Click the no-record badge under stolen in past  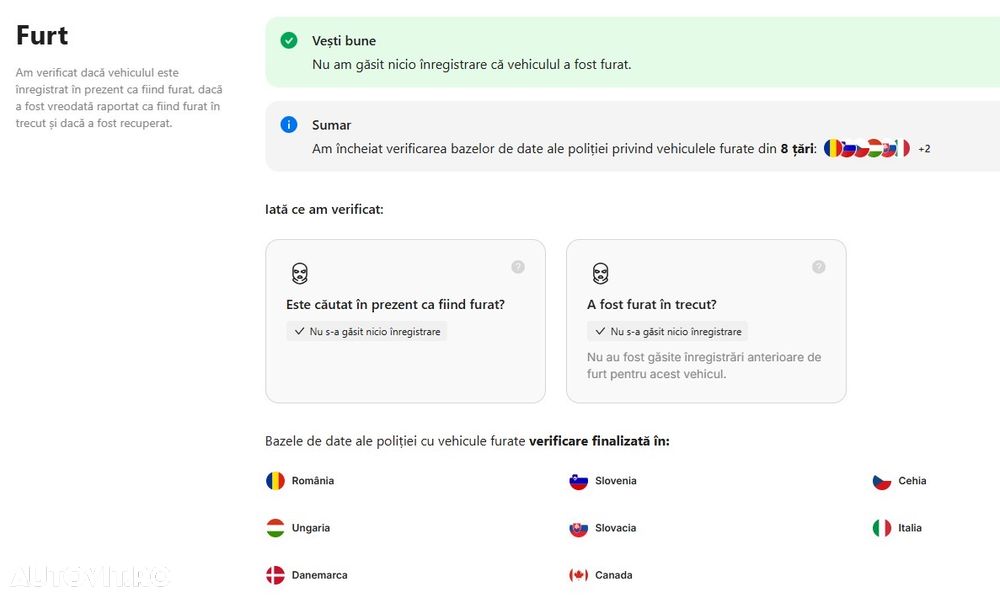pyautogui.click(x=667, y=331)
